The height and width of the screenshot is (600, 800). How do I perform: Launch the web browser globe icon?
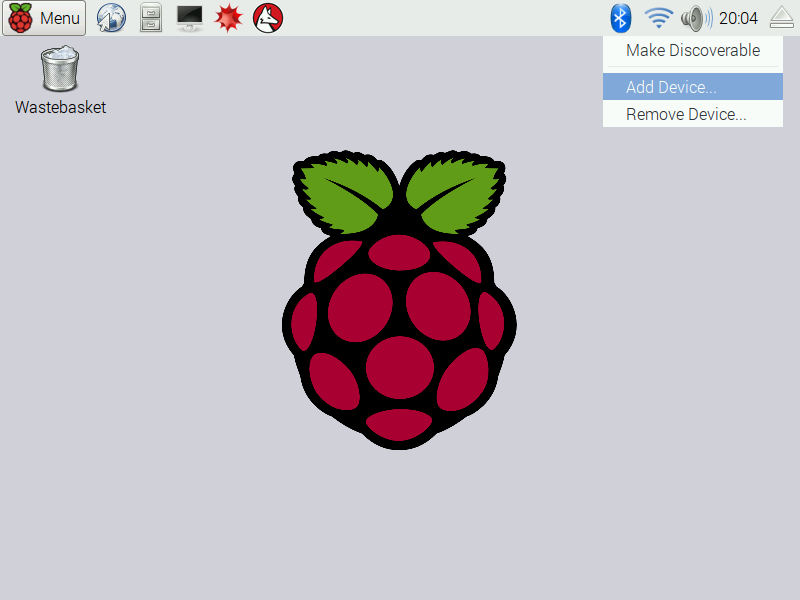[111, 18]
